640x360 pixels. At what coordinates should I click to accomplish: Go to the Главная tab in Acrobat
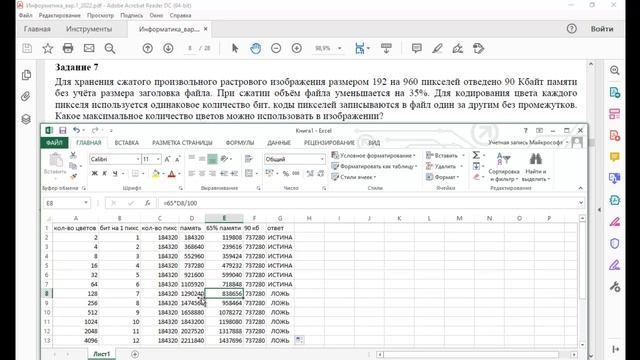37,29
